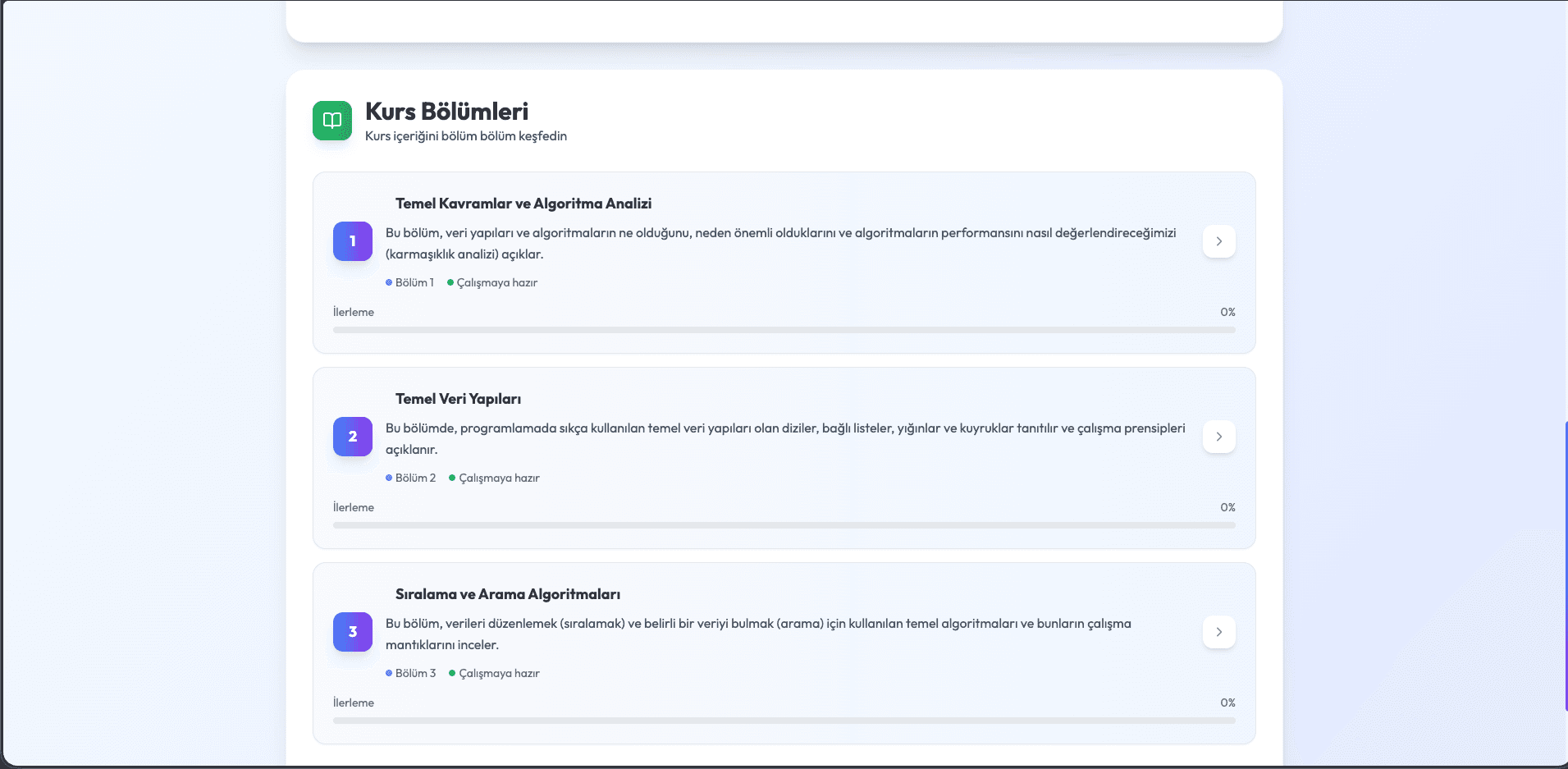Image resolution: width=1568 pixels, height=769 pixels.
Task: Click the chapter 1 progress bar
Action: 784,330
